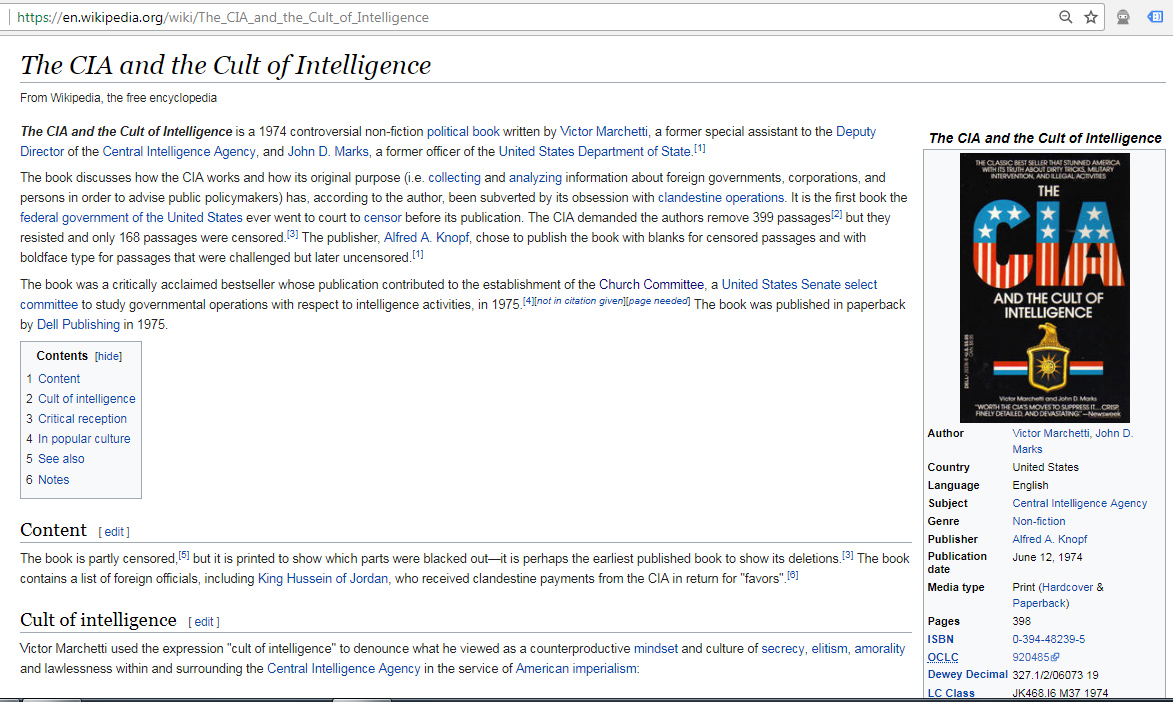The image size is (1173, 702).
Task: Go to Critical reception section in Contents
Action: coord(82,419)
